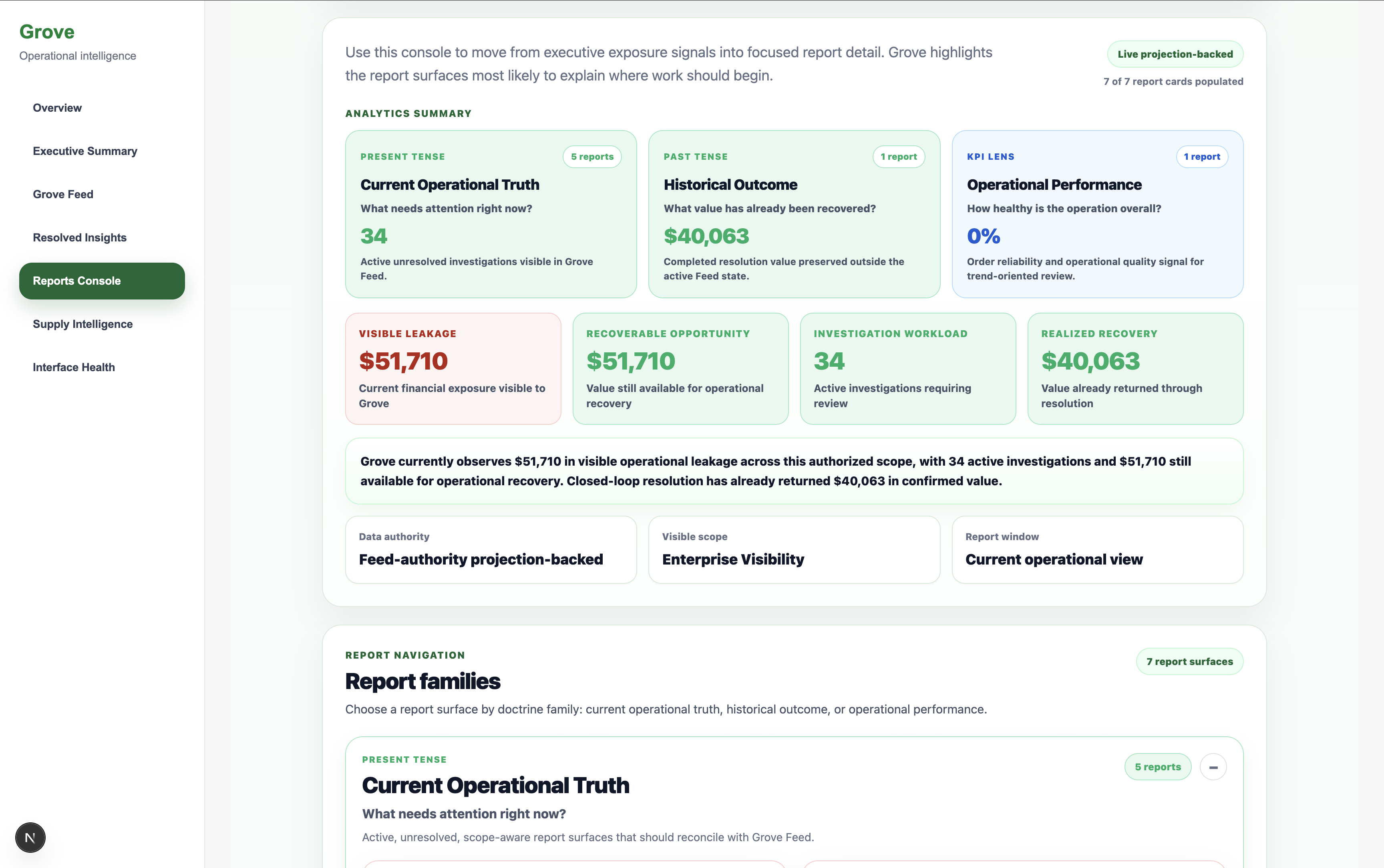Click the Report window Current operational view box
Screen dimensions: 1384x868
pyautogui.click(x=1097, y=549)
